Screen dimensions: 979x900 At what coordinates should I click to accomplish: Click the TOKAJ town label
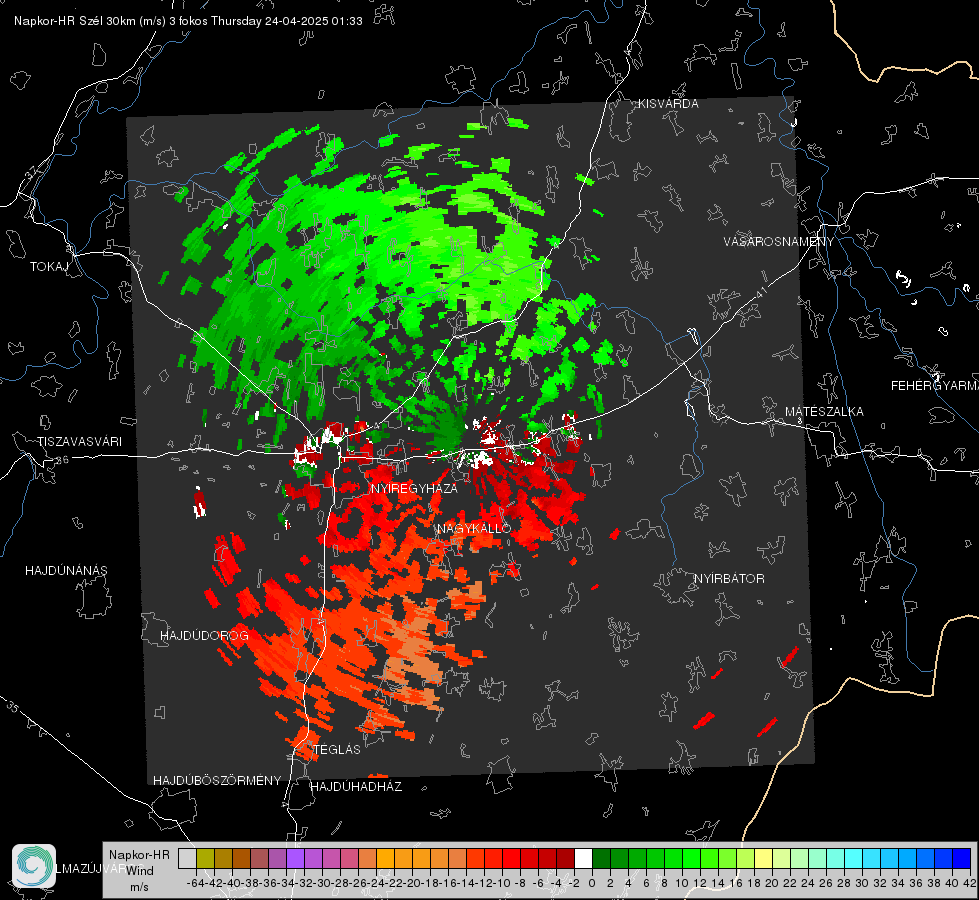49,267
